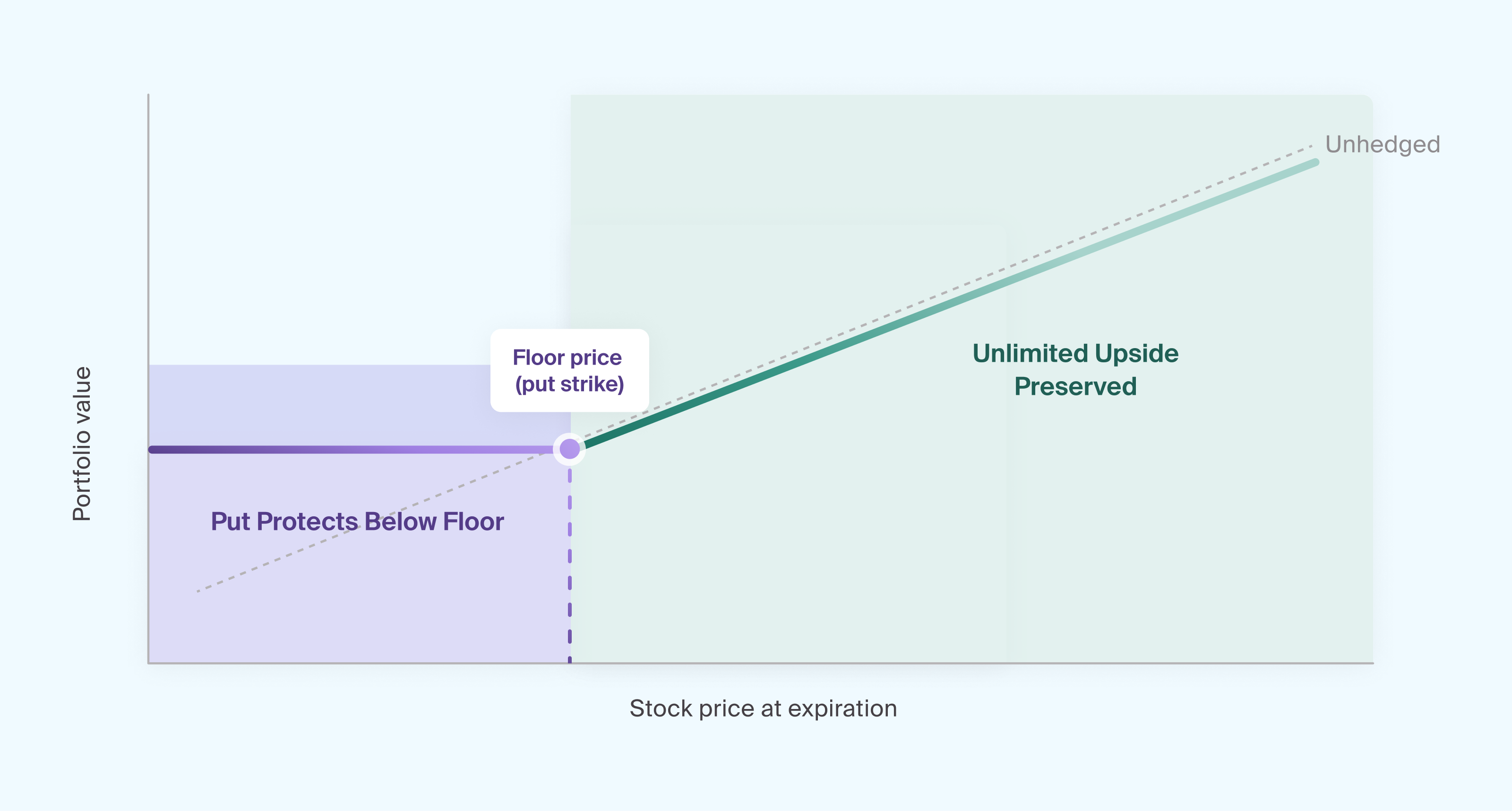Select the Portfolio value axis title
This screenshot has width=1512, height=811.
point(82,444)
